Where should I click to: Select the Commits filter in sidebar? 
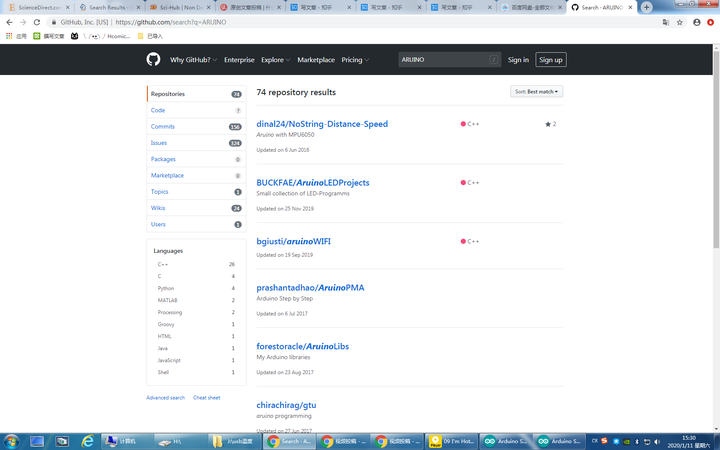coord(196,126)
